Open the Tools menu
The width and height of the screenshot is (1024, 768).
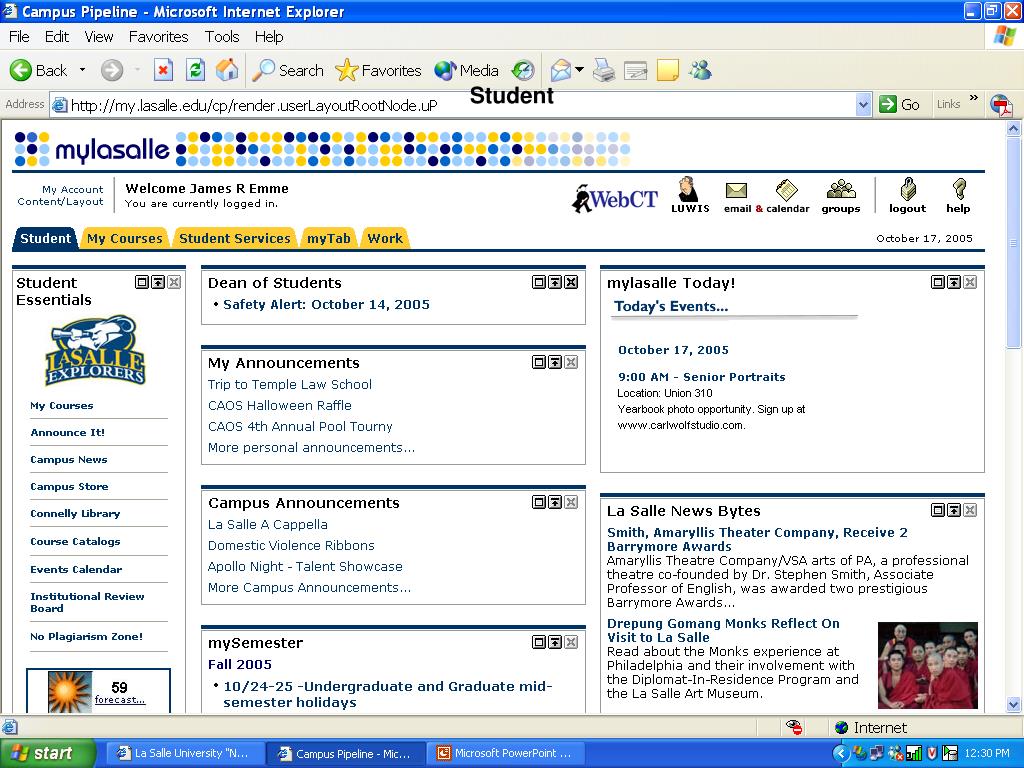[222, 37]
